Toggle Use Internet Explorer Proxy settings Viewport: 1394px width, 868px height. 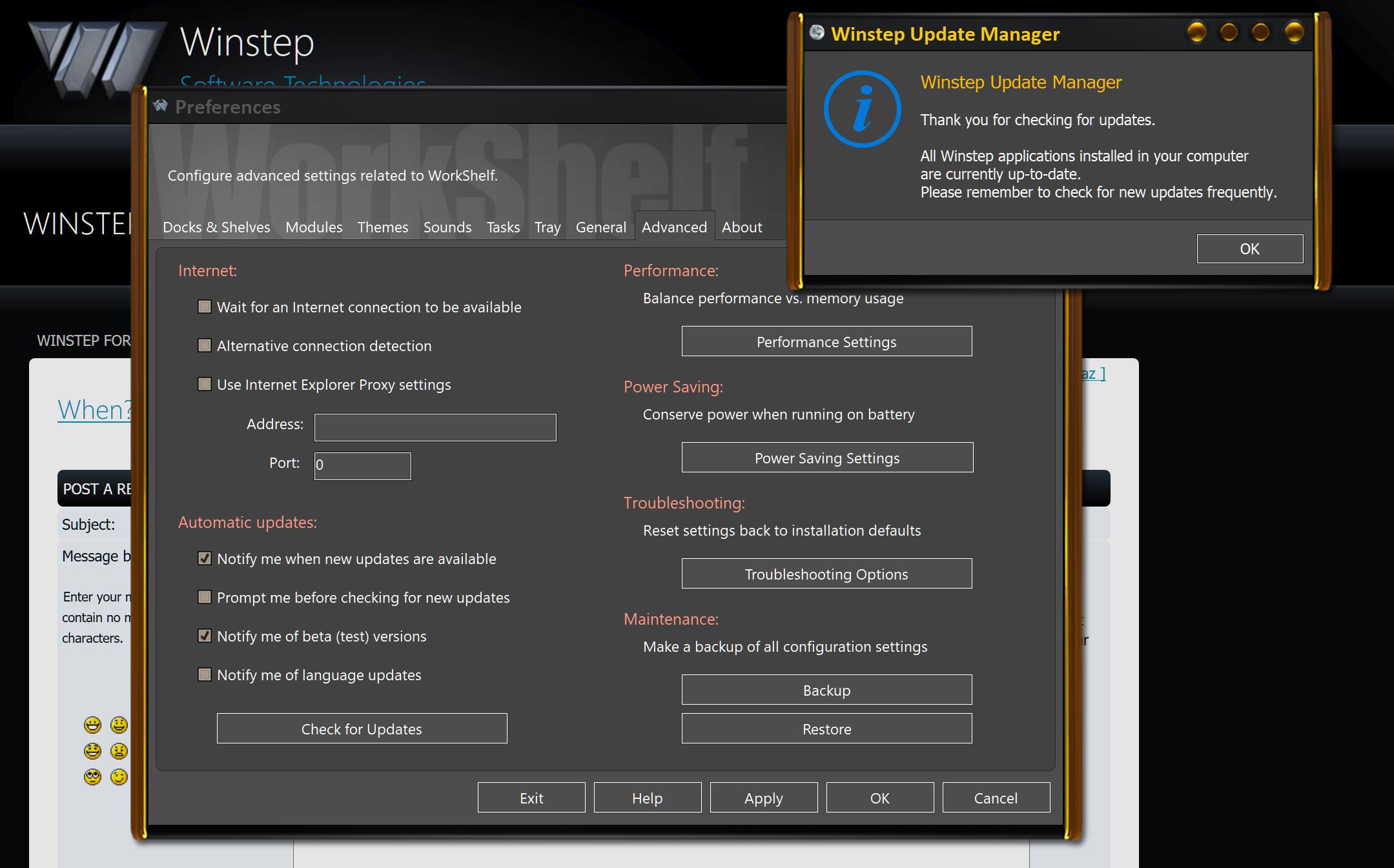205,385
